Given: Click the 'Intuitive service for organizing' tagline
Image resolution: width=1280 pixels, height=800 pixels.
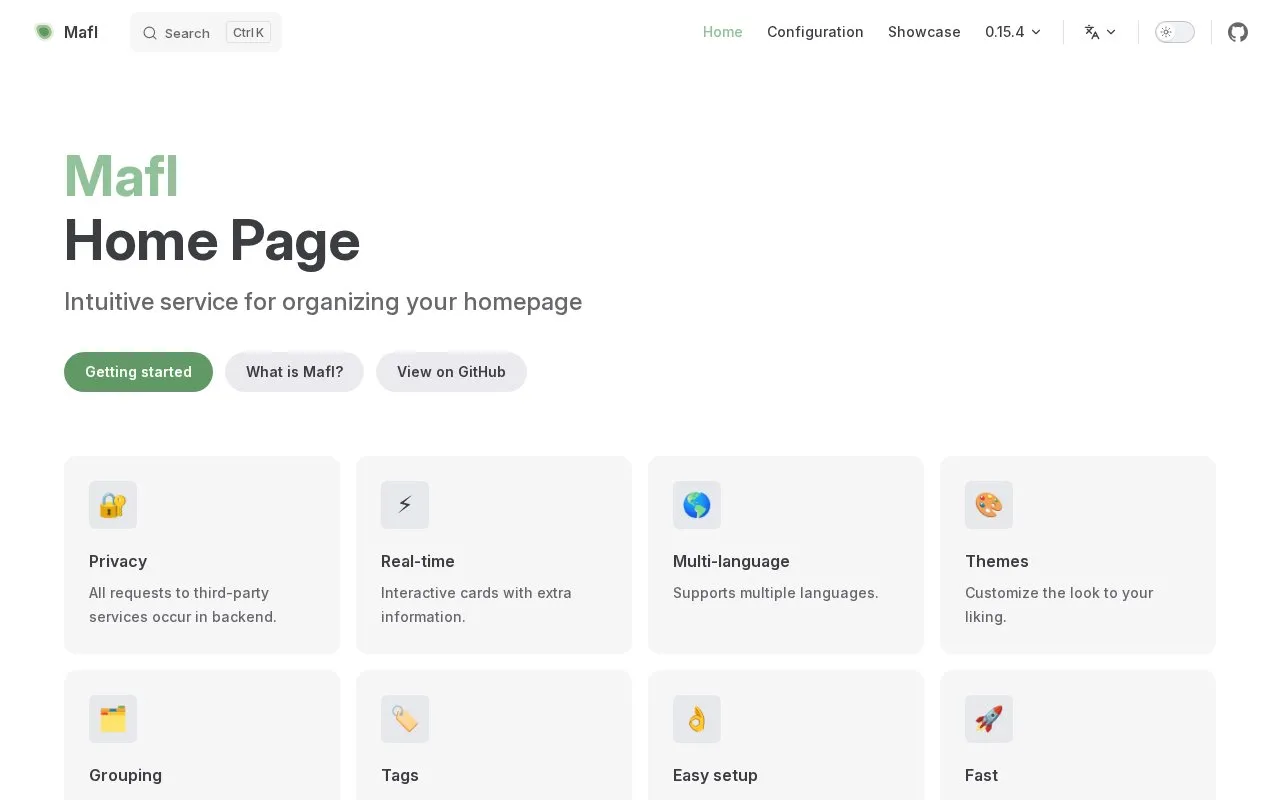Looking at the screenshot, I should click(323, 302).
